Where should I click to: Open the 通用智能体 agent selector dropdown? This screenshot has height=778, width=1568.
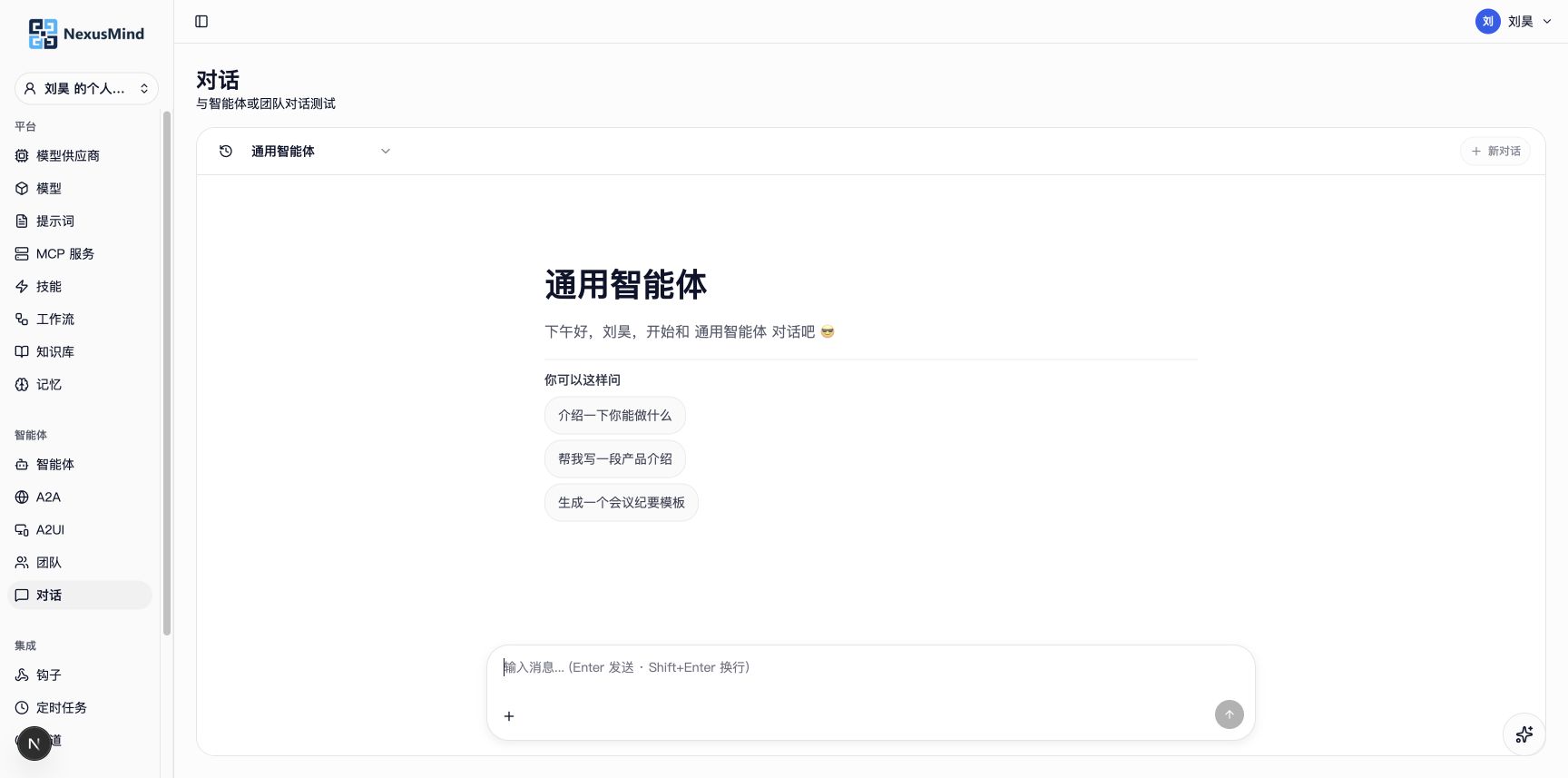[x=320, y=152]
